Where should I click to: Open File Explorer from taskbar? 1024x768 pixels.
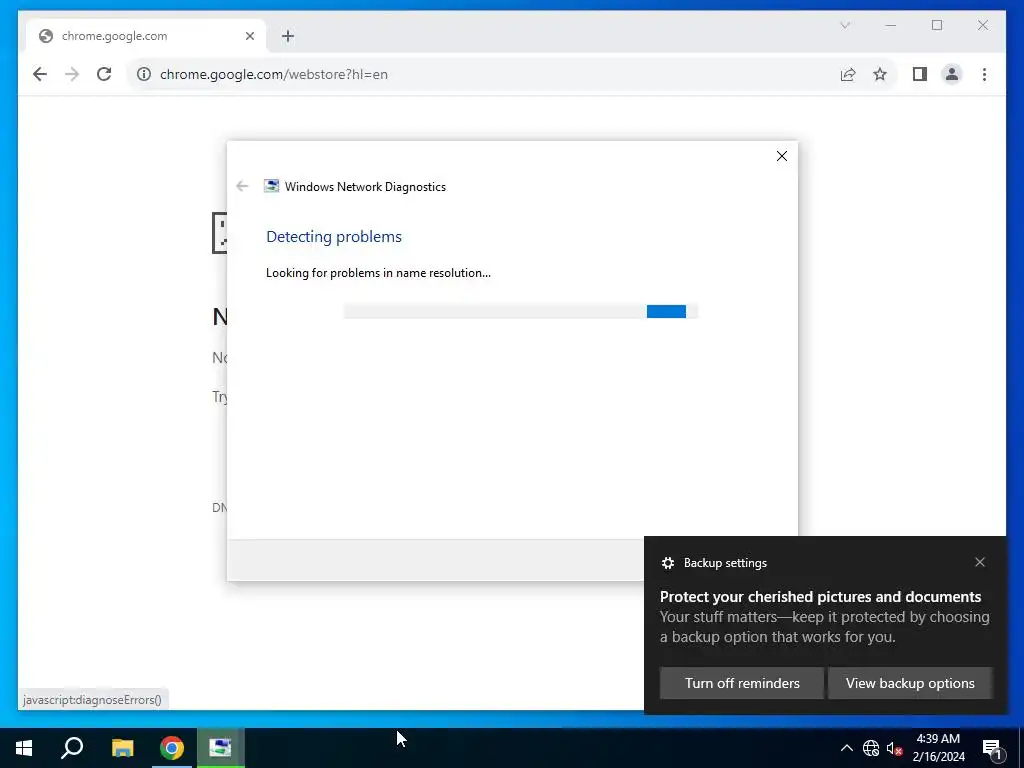[122, 748]
